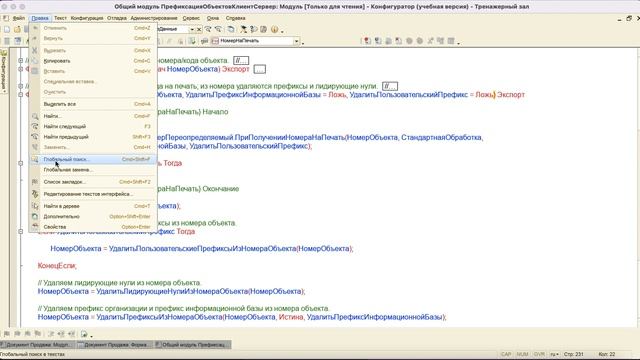Image resolution: width=640 pixels, height=360 pixels.
Task: Click the set bookmark flag icon
Action: (7, 334)
